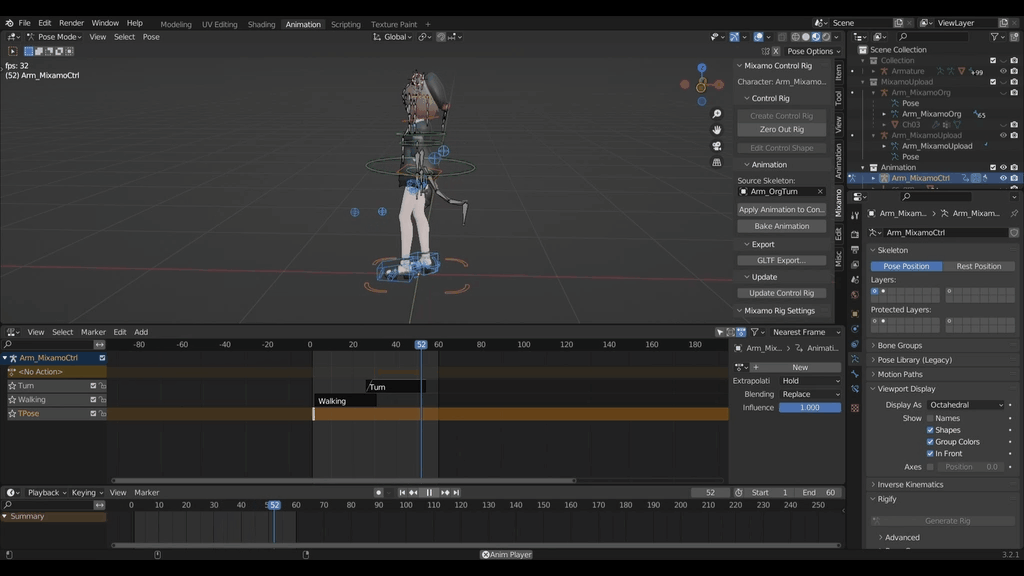This screenshot has width=1024, height=576.
Task: Enable proportional editing in the header
Action: (442, 36)
